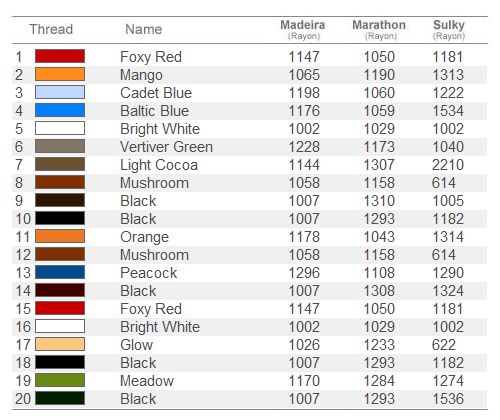Select the Orange swatch in row 11
The image size is (500, 420).
pos(60,236)
